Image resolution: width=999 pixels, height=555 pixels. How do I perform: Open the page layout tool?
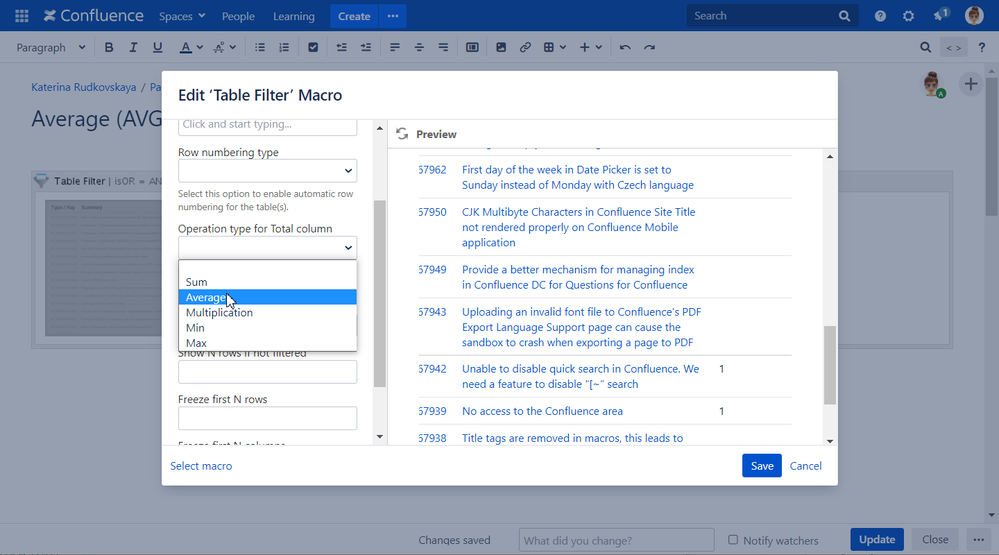point(472,47)
